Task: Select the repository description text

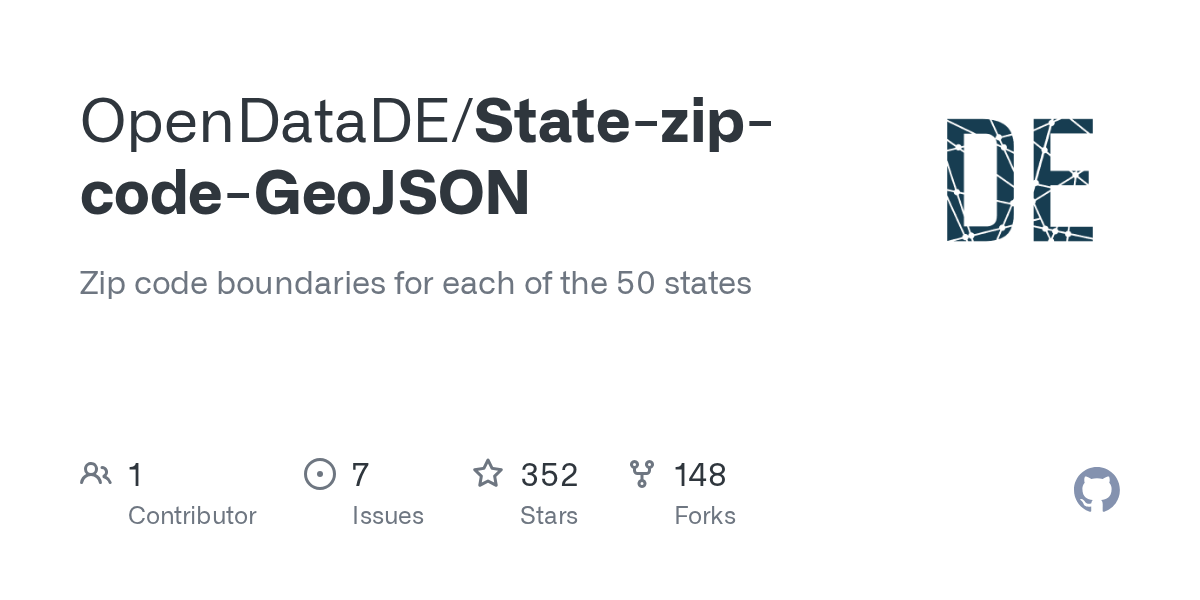Action: click(415, 283)
